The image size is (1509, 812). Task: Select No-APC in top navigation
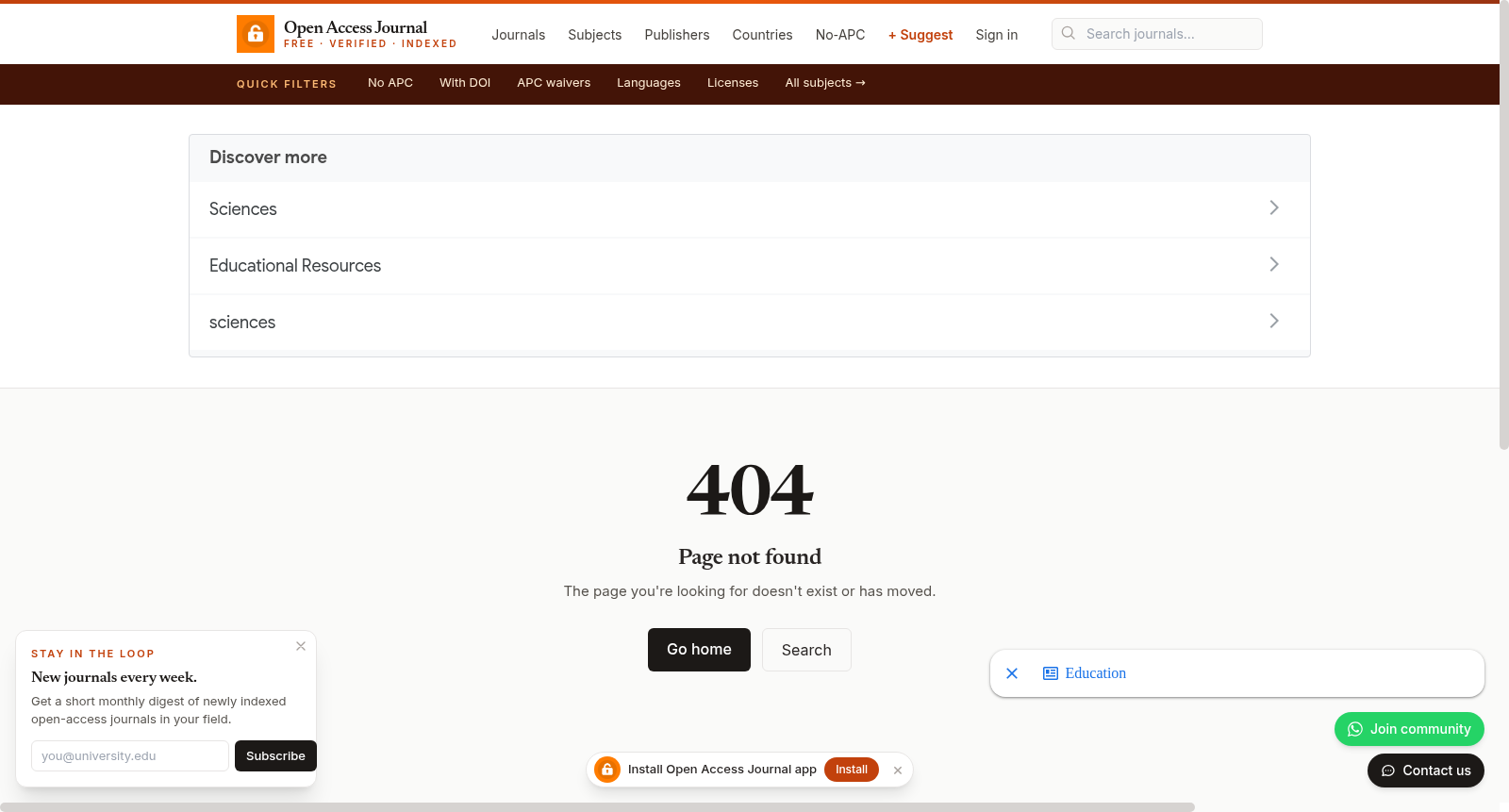coord(839,35)
